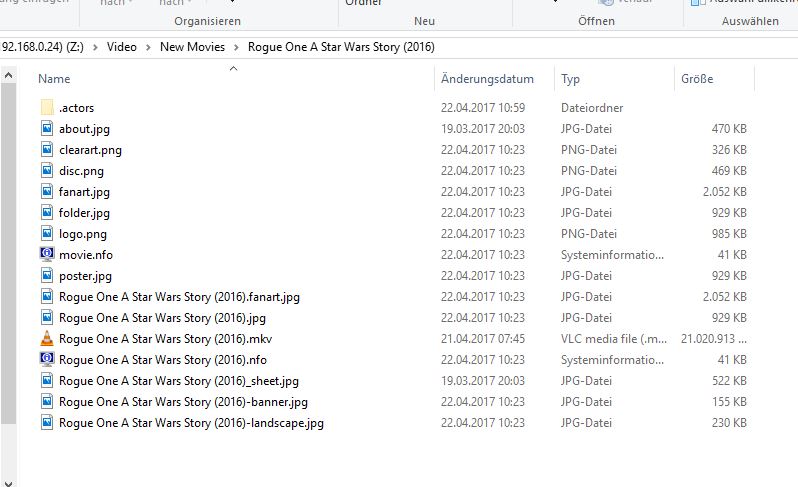Click icon of Rogue One (2016)-banner.jpg
The height and width of the screenshot is (487, 798).
point(47,402)
